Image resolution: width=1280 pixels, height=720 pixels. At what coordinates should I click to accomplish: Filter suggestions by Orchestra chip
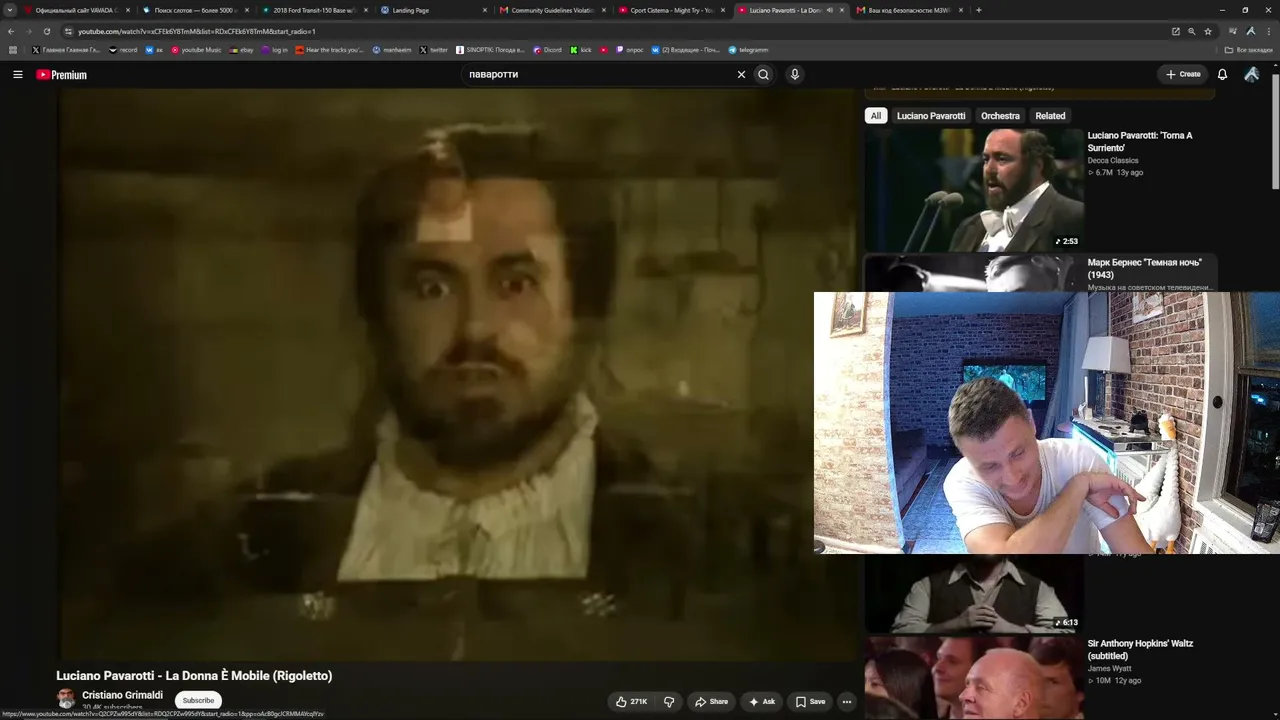coord(1000,116)
